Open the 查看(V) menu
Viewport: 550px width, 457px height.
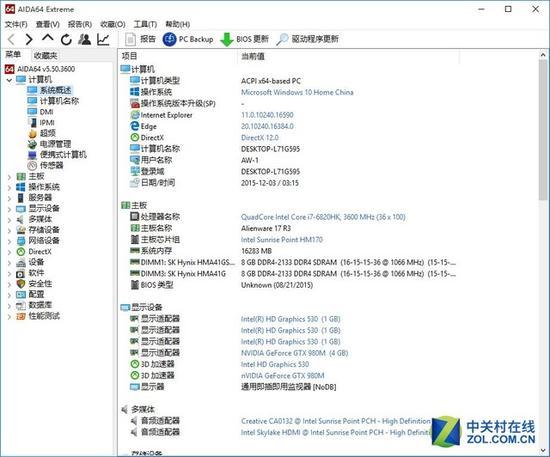48,24
